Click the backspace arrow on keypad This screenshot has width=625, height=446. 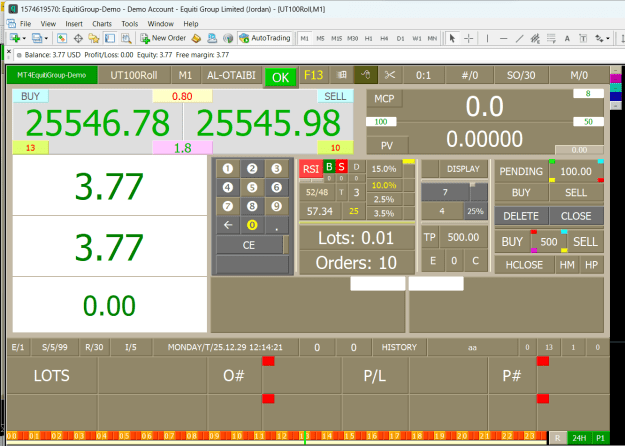click(228, 225)
